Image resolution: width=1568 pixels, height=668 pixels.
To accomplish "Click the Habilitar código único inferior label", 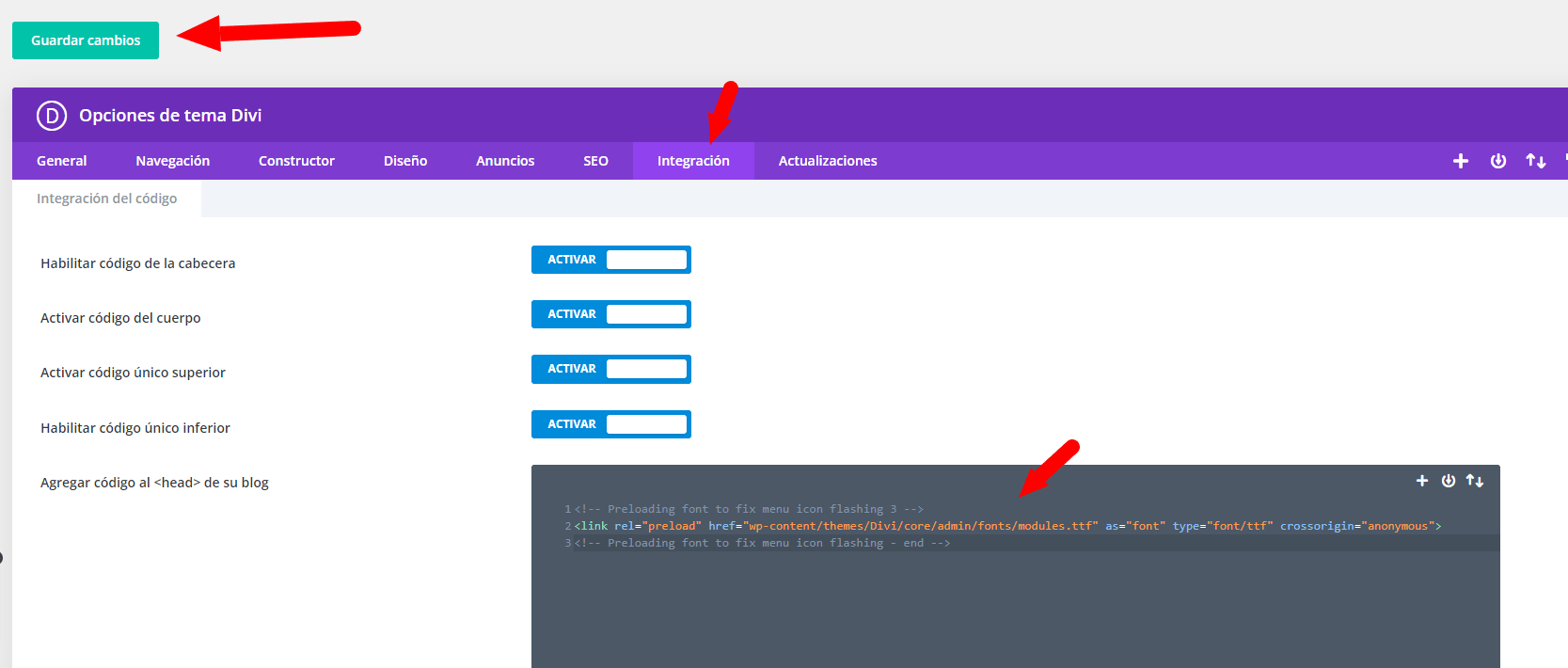I will pos(135,428).
